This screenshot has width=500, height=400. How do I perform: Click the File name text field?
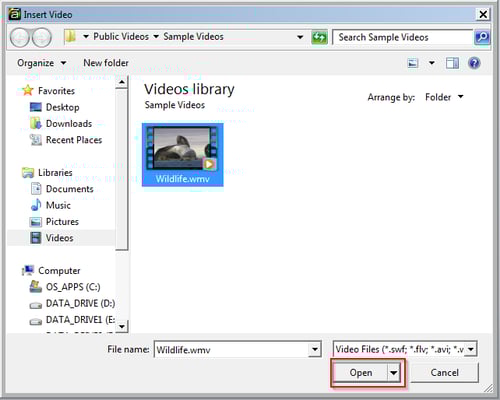(232, 349)
